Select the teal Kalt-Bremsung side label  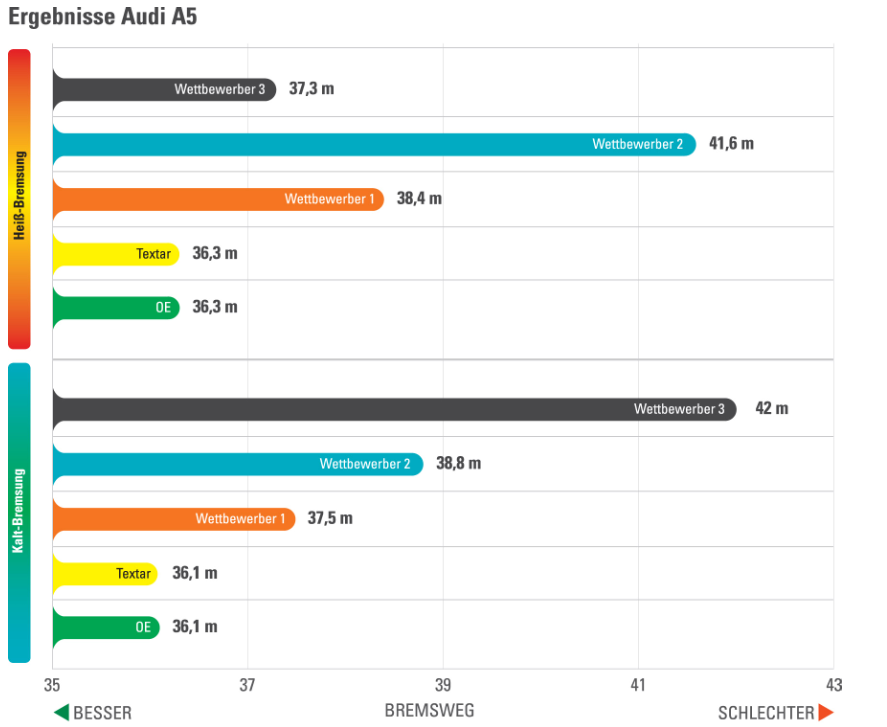[19, 512]
